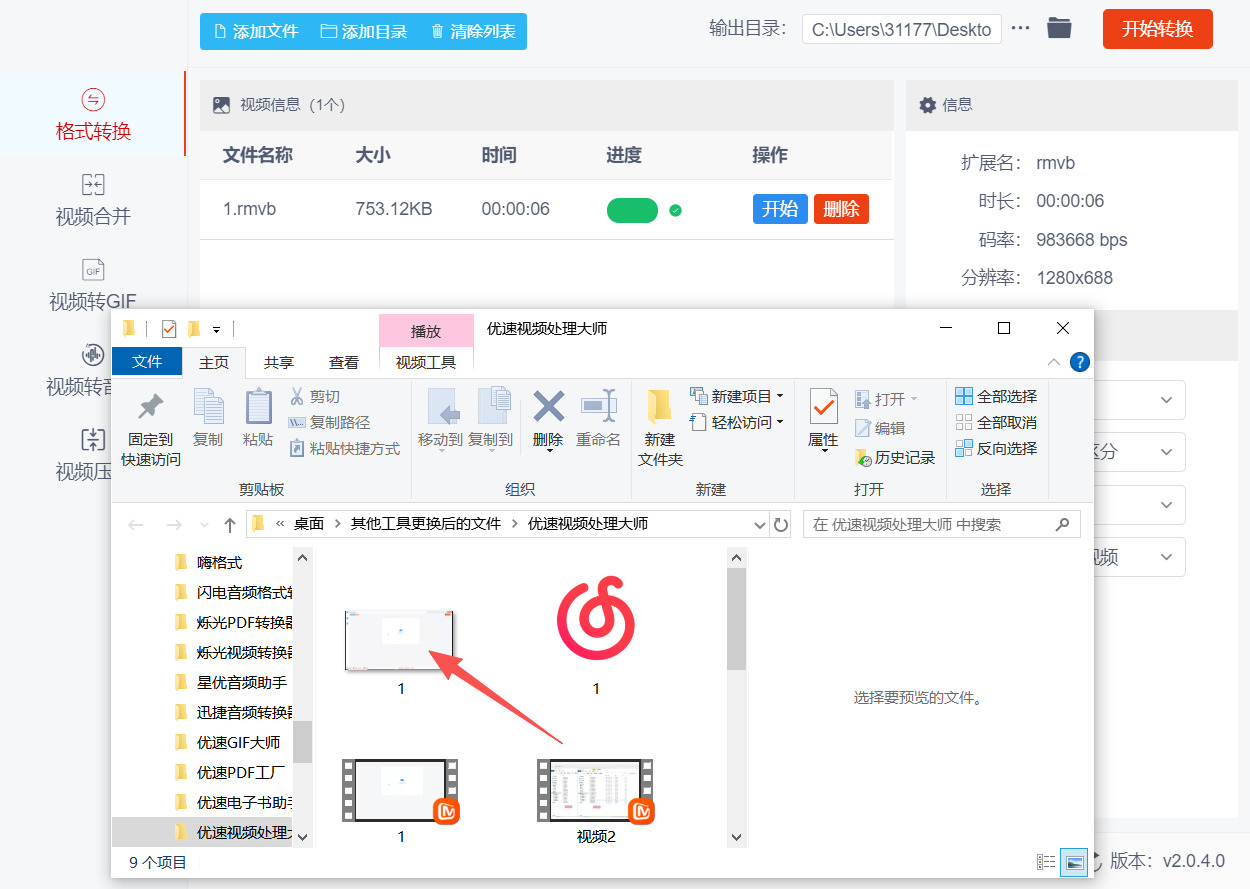Click the 开始转换 button
The width and height of the screenshot is (1250, 889).
tap(1157, 29)
